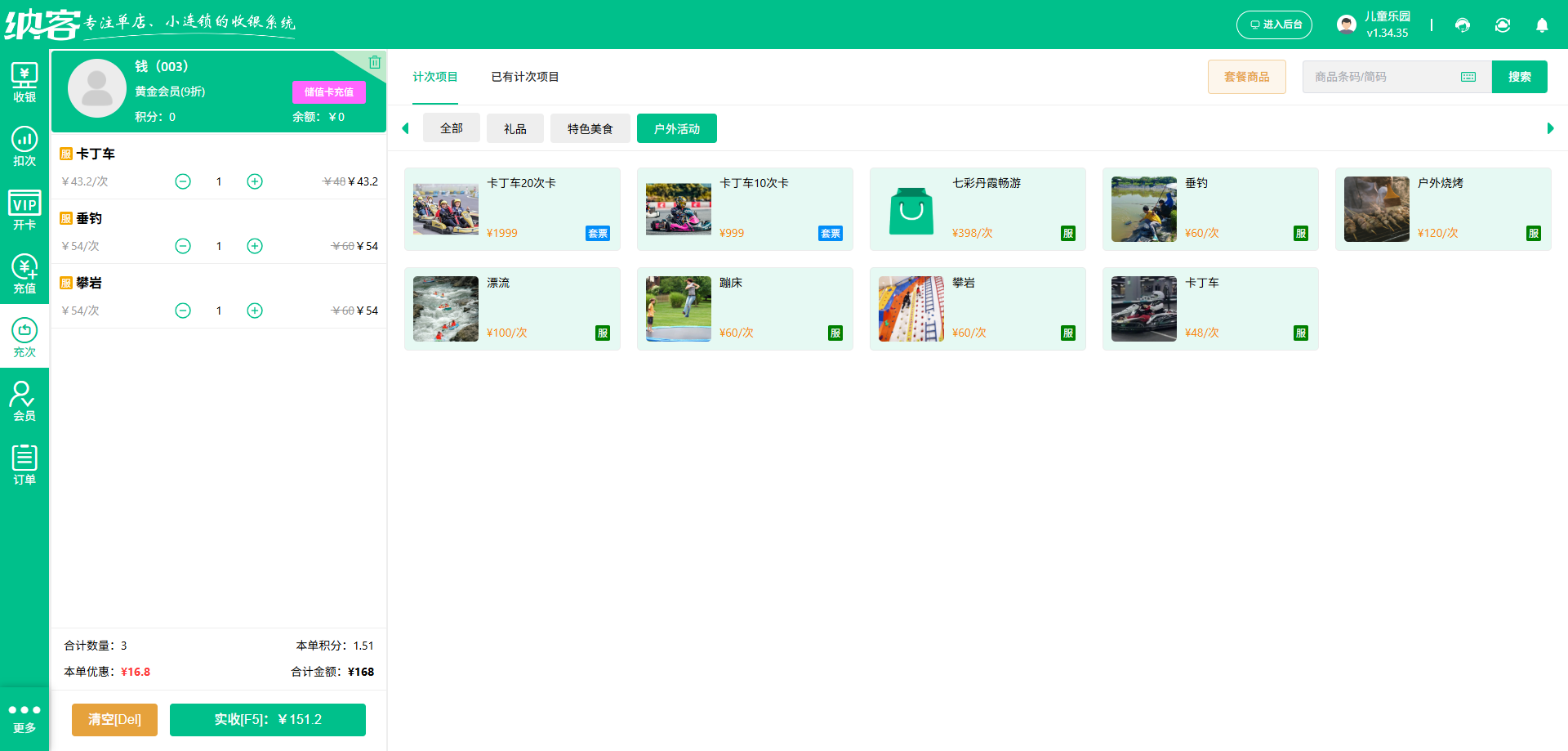Switch to the 已有计次项目 tab
Screen dimensions: 1568x751
[523, 76]
